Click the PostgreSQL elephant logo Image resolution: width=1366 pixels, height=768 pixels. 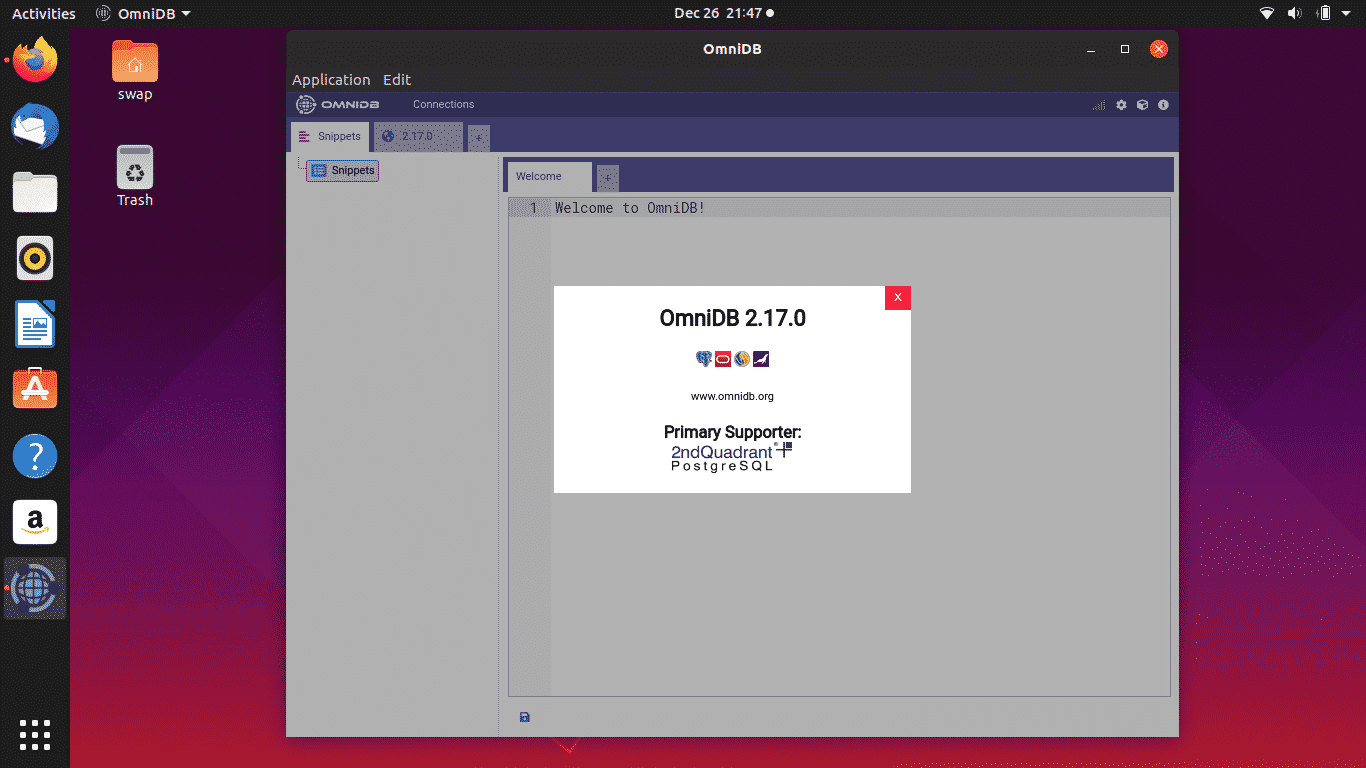704,359
